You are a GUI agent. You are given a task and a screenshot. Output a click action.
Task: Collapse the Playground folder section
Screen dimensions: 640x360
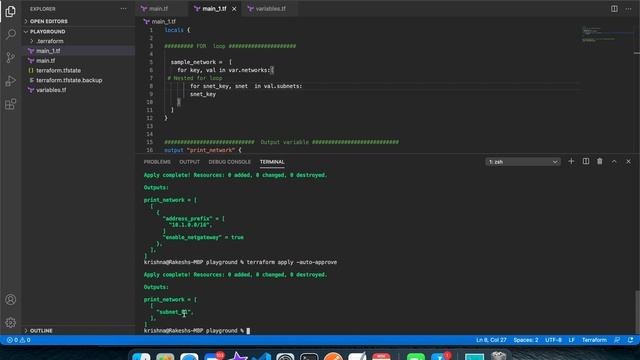tap(78, 31)
